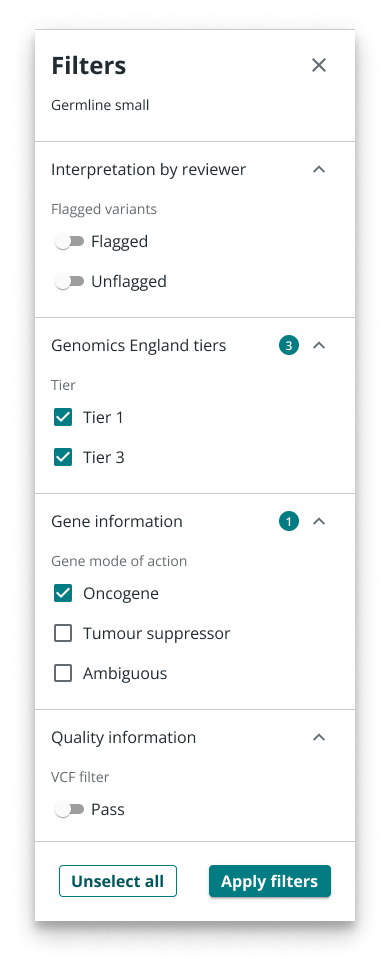Collapse Quality information section chevron

(x=319, y=738)
